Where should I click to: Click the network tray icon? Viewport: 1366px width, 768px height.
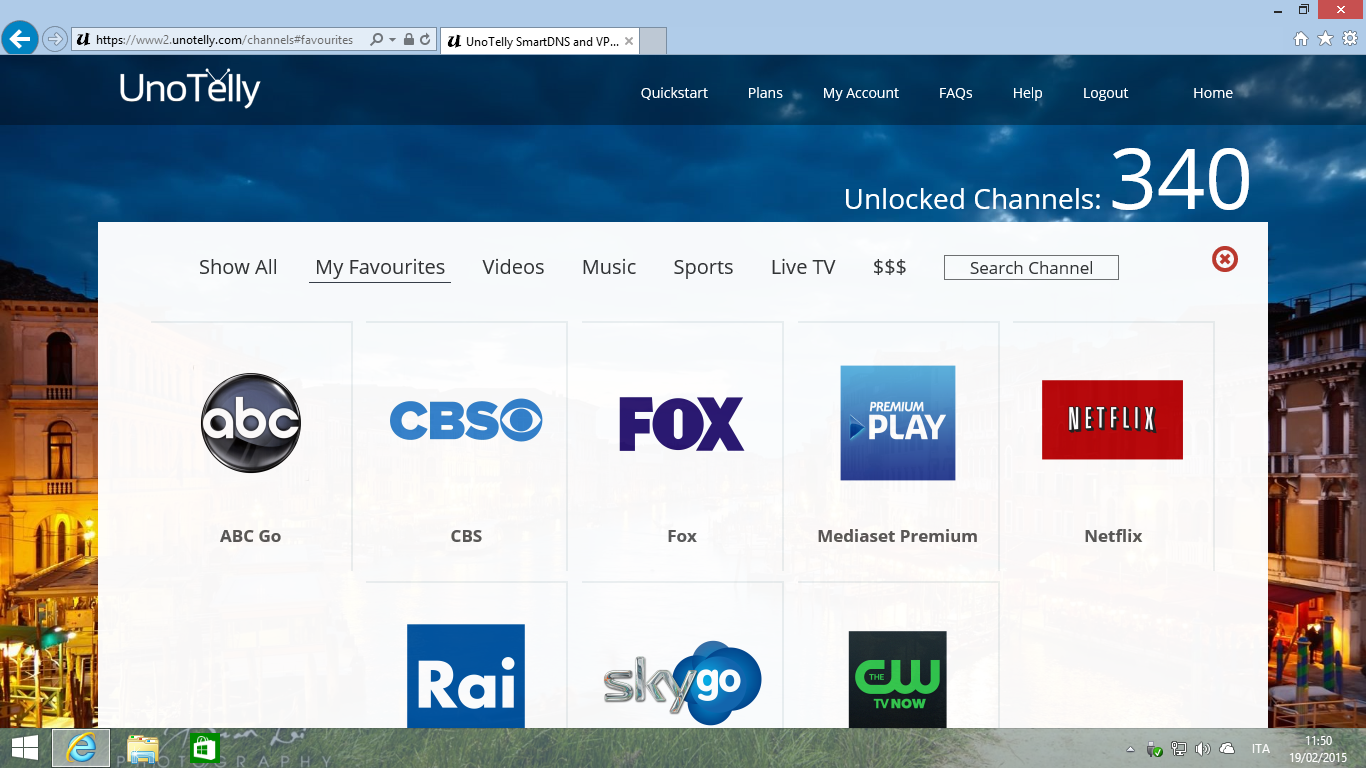1179,748
